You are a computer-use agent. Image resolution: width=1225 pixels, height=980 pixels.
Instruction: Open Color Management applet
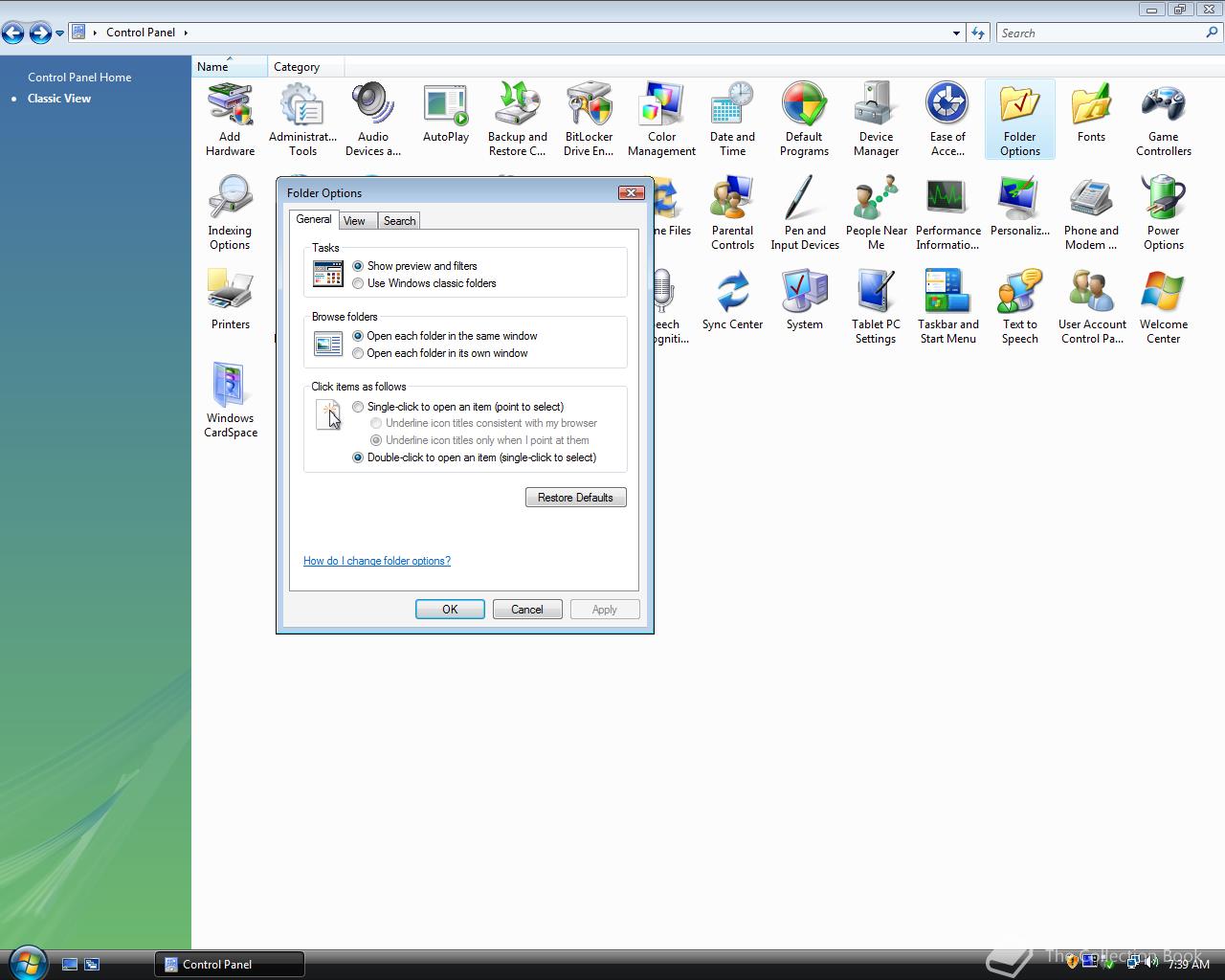(661, 120)
